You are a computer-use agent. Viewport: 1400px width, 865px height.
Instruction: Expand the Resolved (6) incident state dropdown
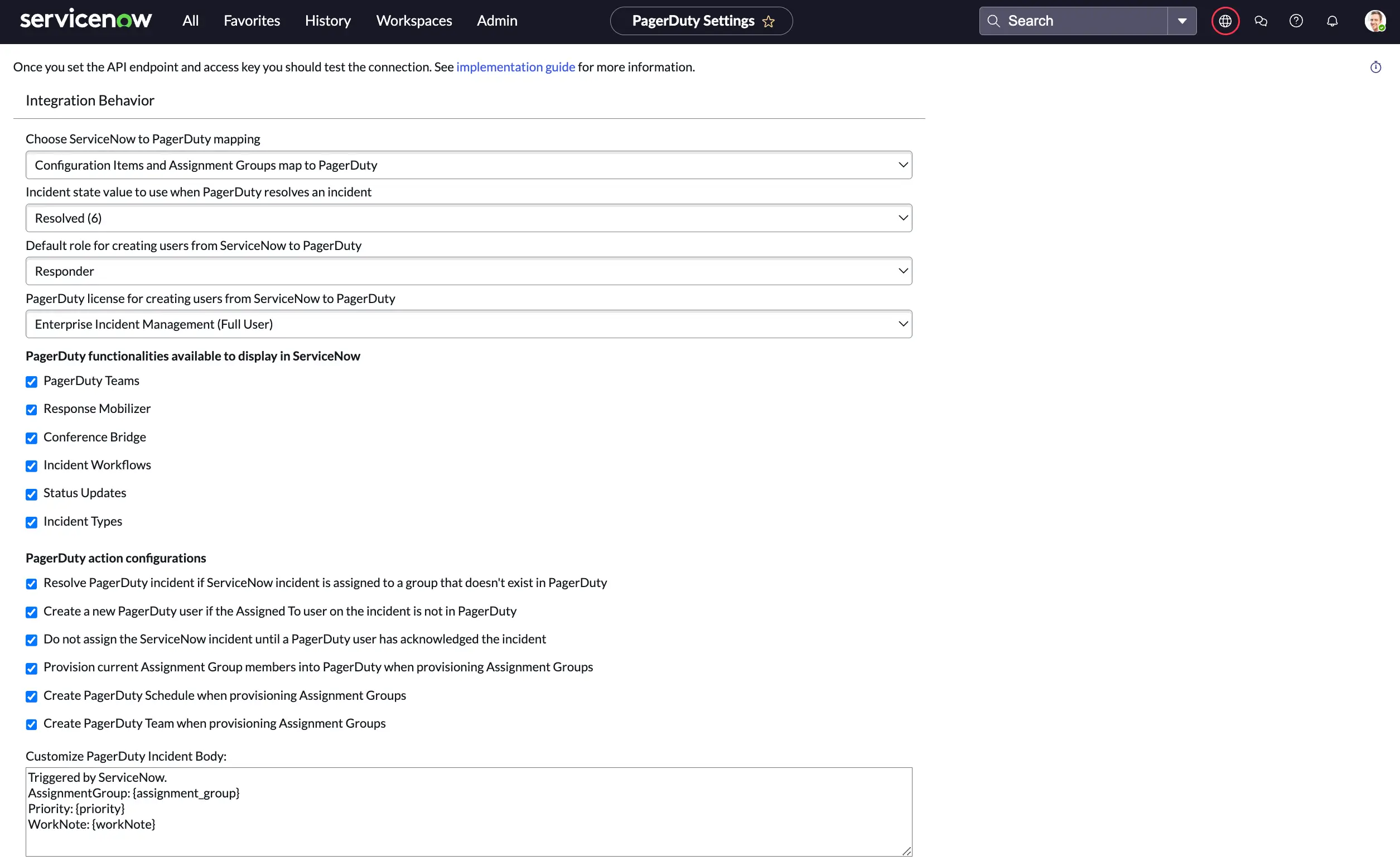(x=468, y=218)
